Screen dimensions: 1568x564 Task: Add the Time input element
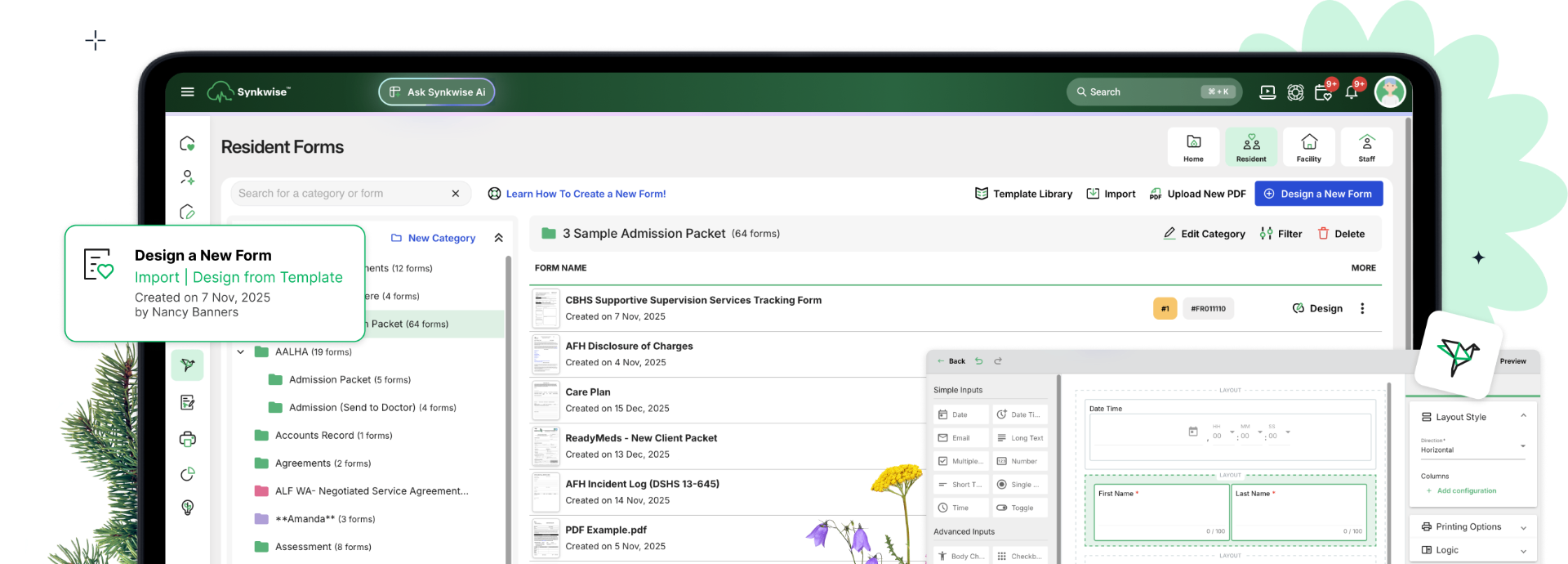click(960, 508)
